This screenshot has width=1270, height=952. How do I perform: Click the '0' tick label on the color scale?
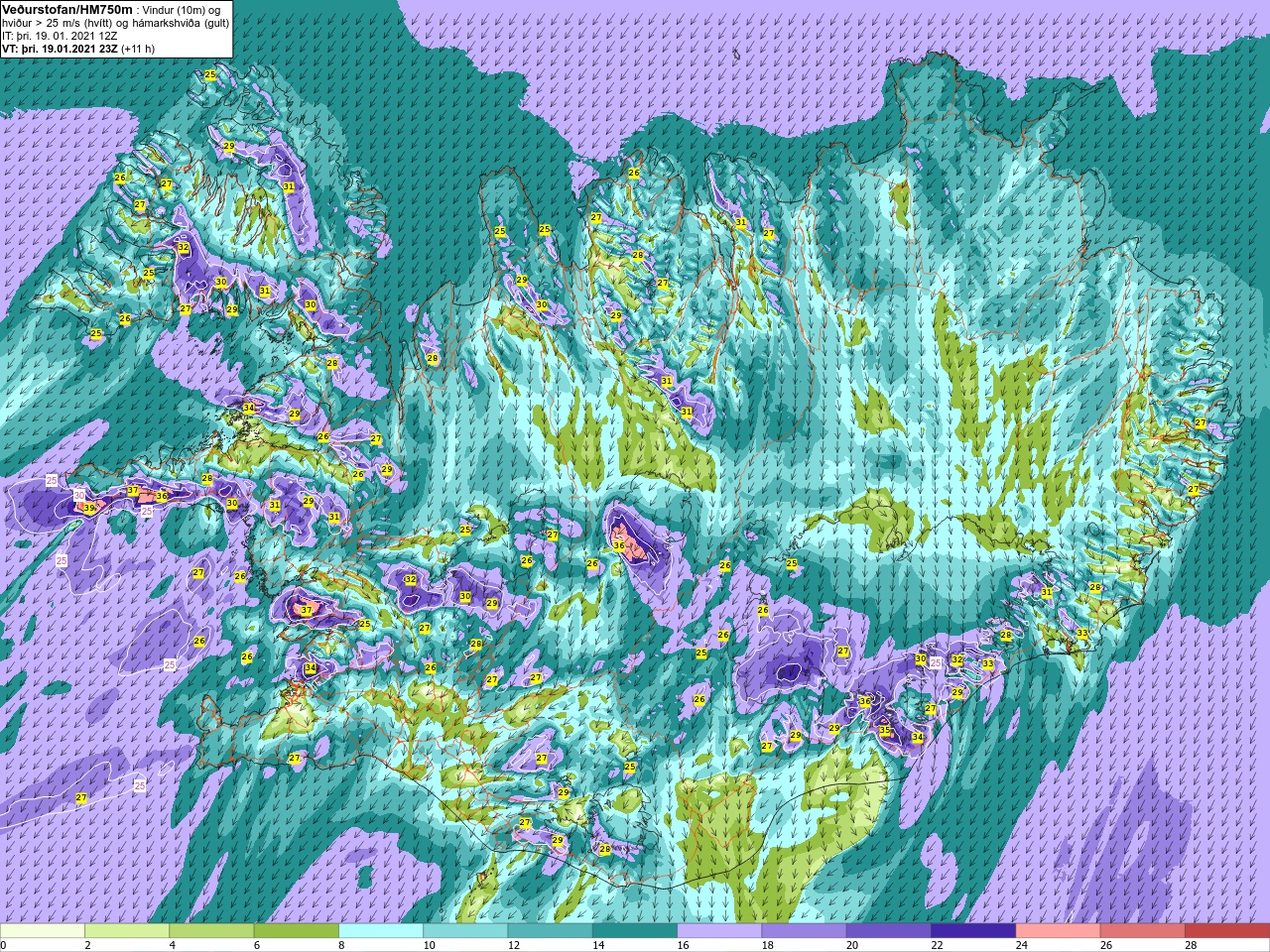click(x=3, y=945)
